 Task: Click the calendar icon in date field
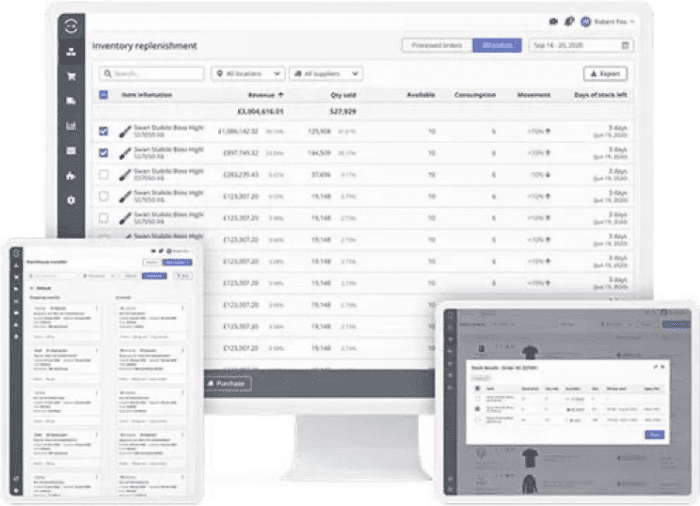point(626,45)
